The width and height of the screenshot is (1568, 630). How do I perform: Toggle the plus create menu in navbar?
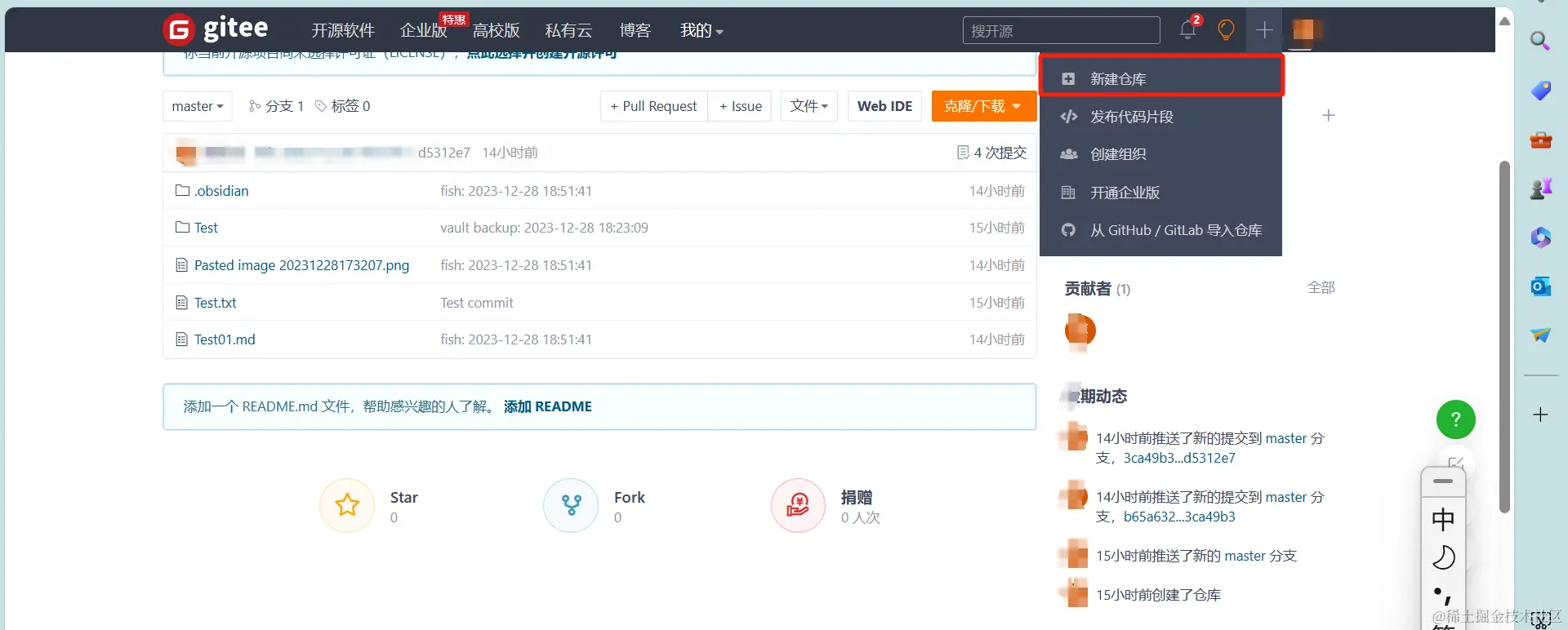pos(1264,30)
